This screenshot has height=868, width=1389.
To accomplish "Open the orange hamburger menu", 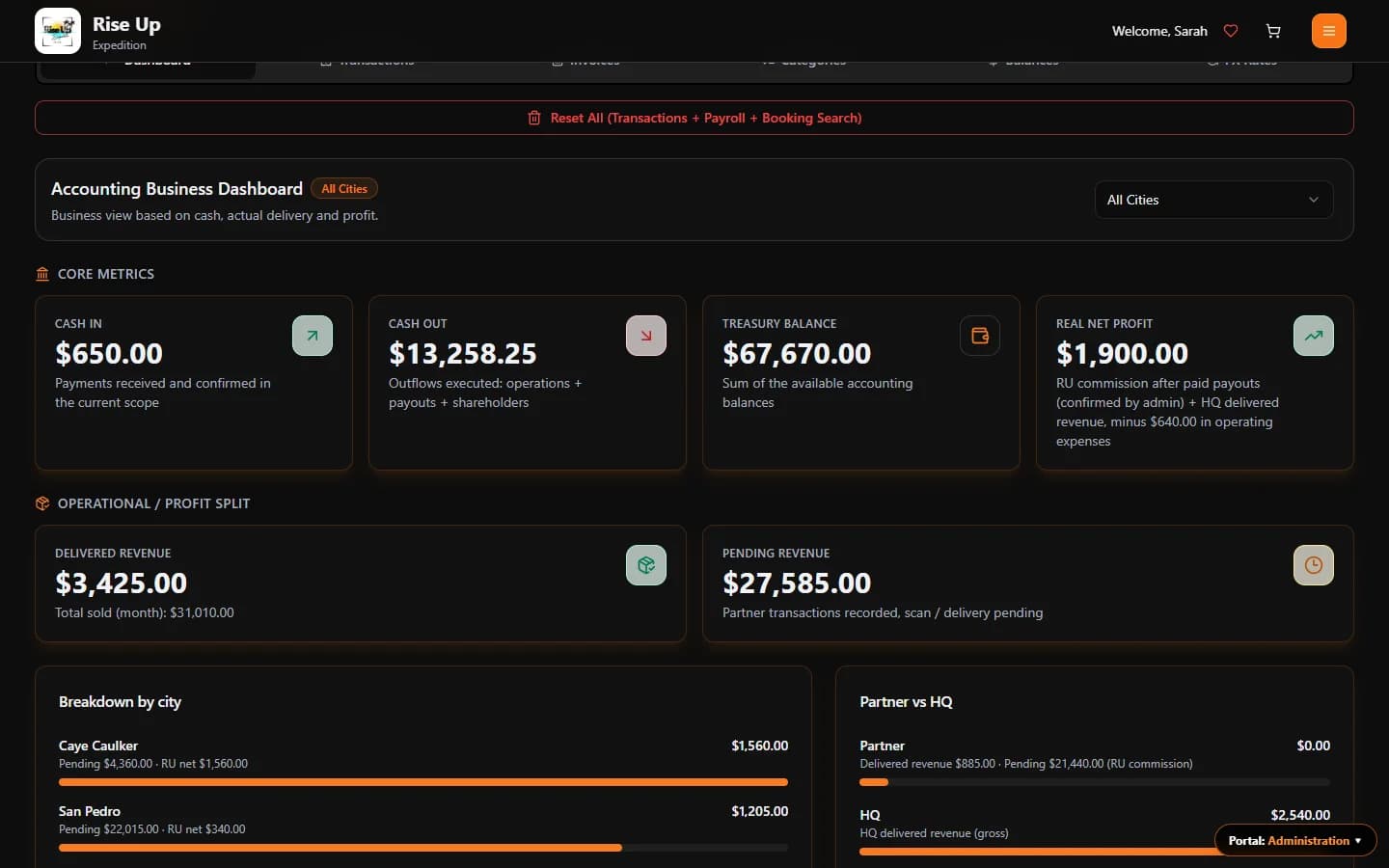I will click(x=1329, y=31).
